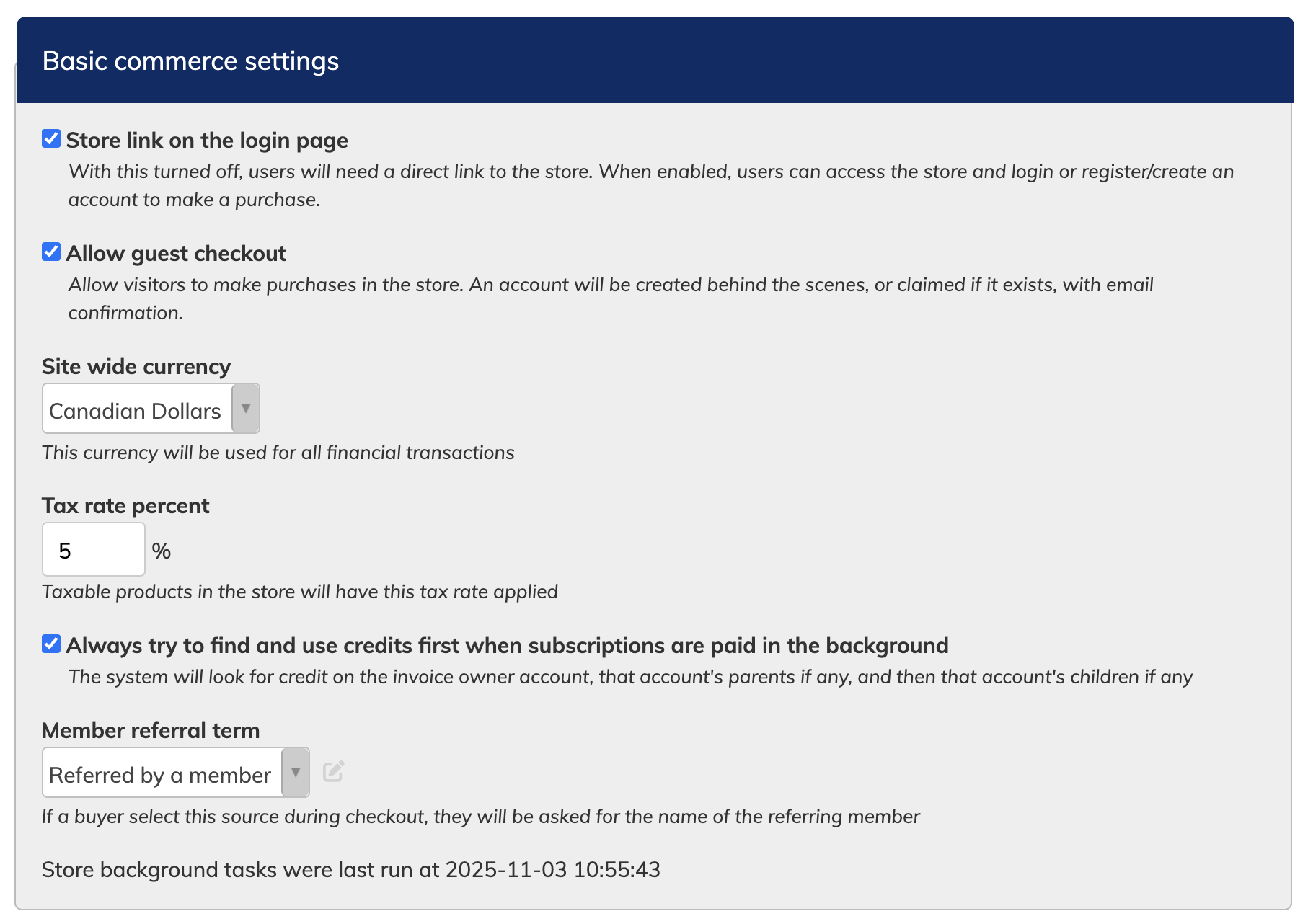
Task: Click the Referred by a member text in selector
Action: [x=160, y=775]
